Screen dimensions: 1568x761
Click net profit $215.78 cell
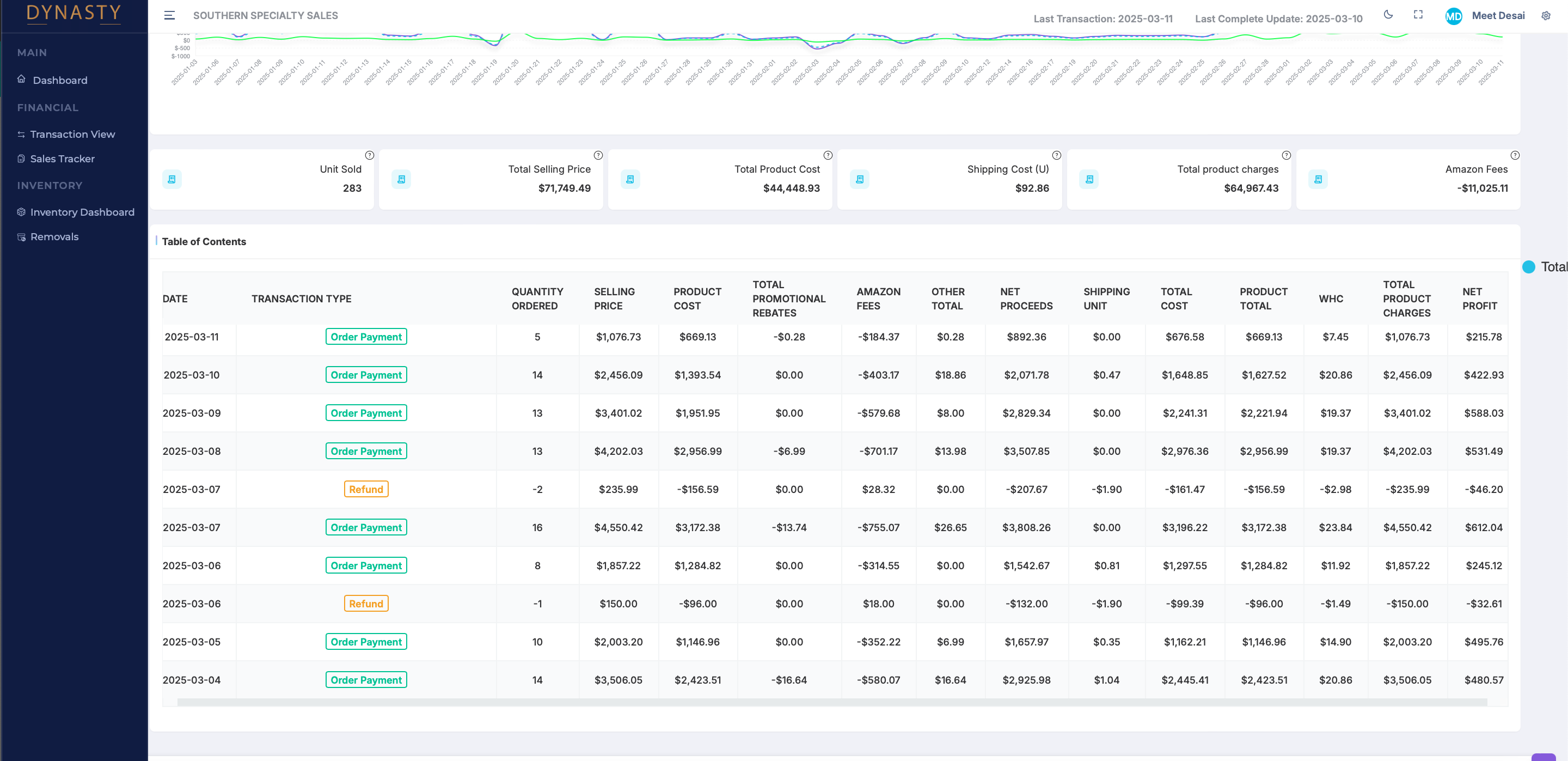pos(1484,337)
